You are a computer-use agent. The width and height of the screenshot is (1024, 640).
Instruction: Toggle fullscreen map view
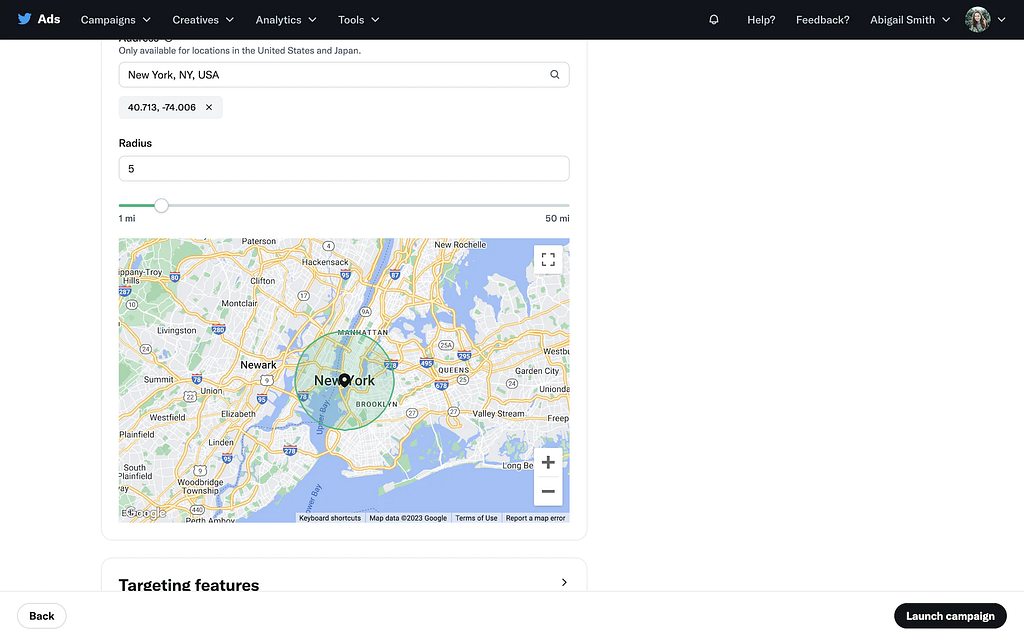tap(548, 260)
